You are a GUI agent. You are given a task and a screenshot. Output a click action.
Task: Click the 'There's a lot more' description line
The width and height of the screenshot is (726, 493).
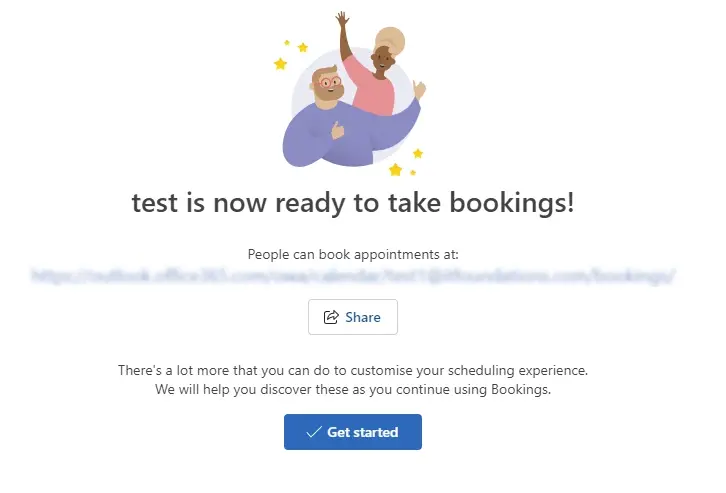pos(353,370)
